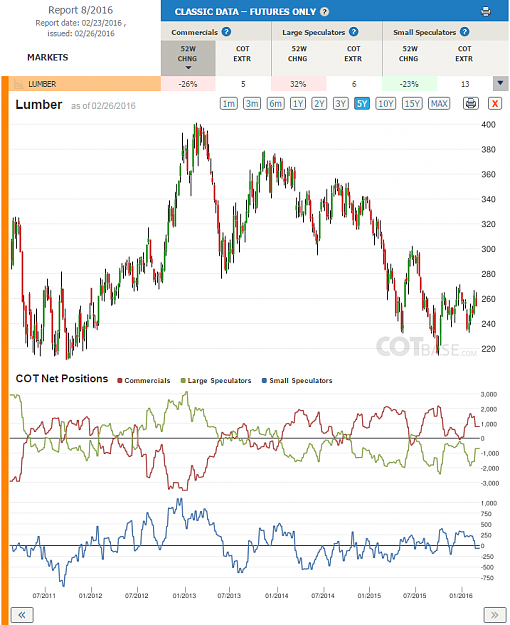Toggle Commercials series in legend
The width and height of the screenshot is (510, 625).
pos(144,381)
